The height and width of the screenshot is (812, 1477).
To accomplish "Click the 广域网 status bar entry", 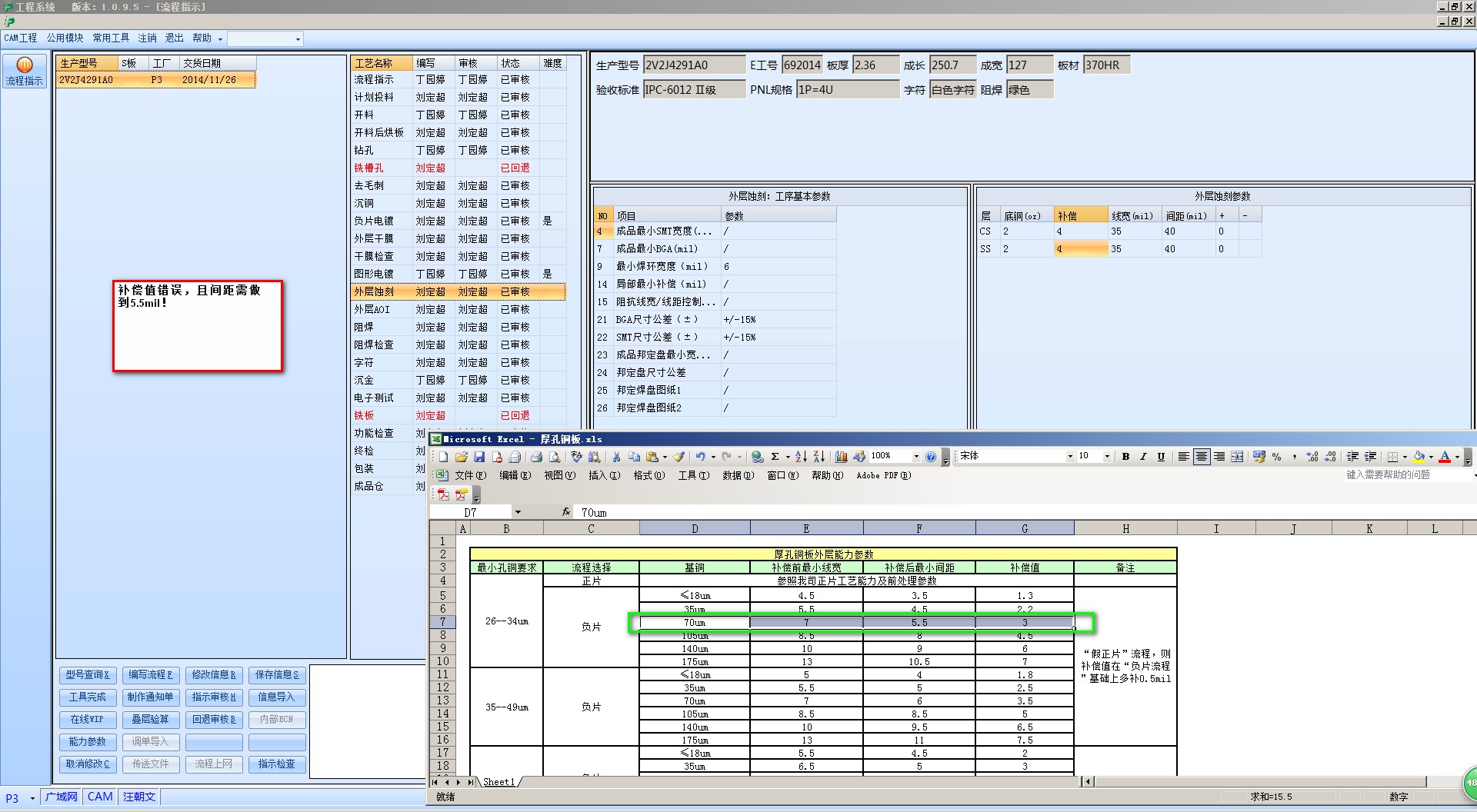I will click(62, 797).
